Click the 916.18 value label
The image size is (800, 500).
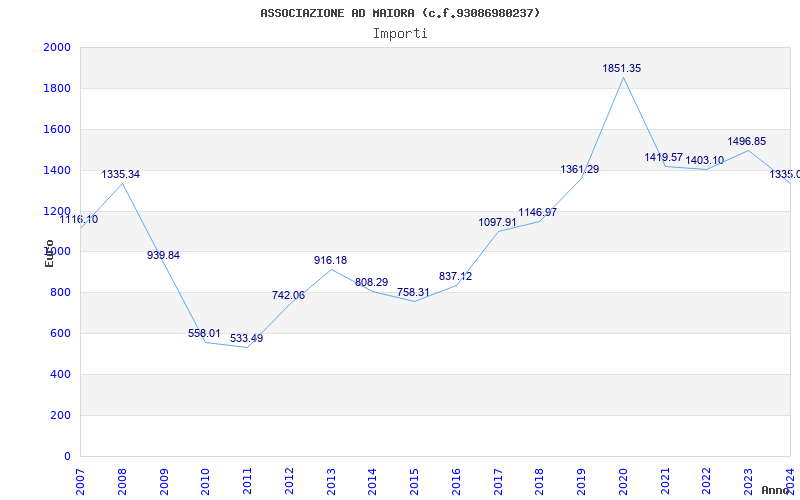coord(330,261)
